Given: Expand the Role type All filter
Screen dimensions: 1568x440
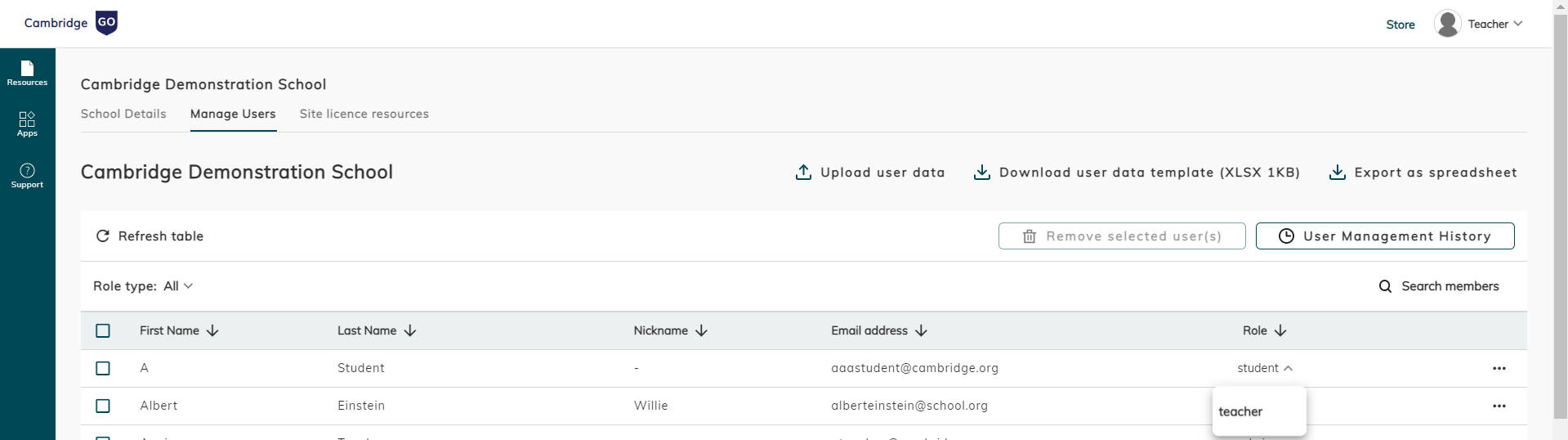Looking at the screenshot, I should (x=178, y=286).
